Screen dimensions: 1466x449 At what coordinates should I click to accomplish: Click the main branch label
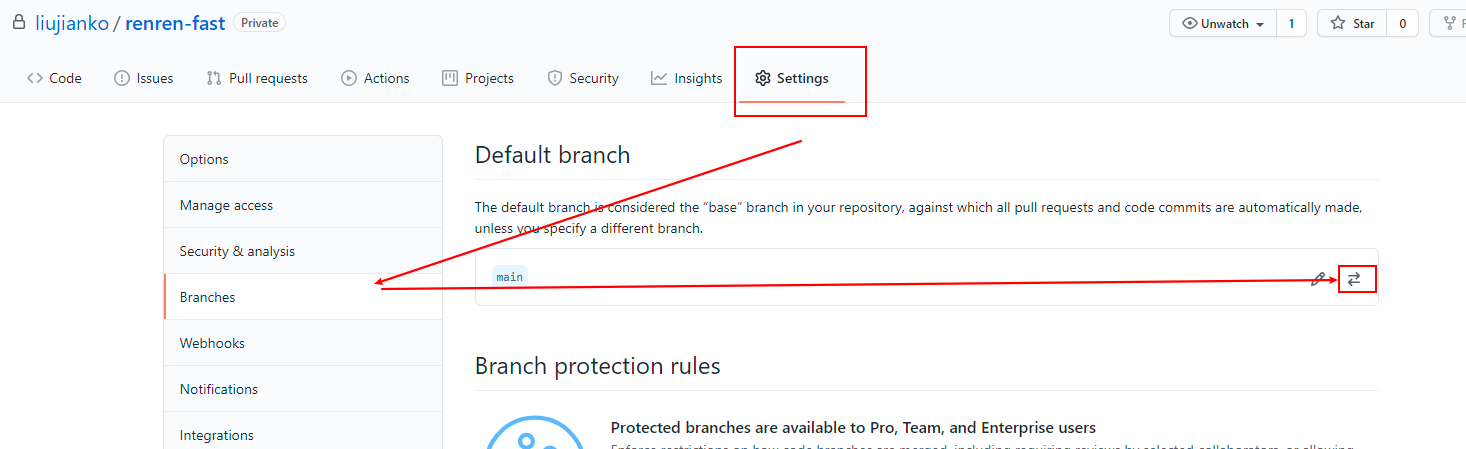(x=509, y=277)
